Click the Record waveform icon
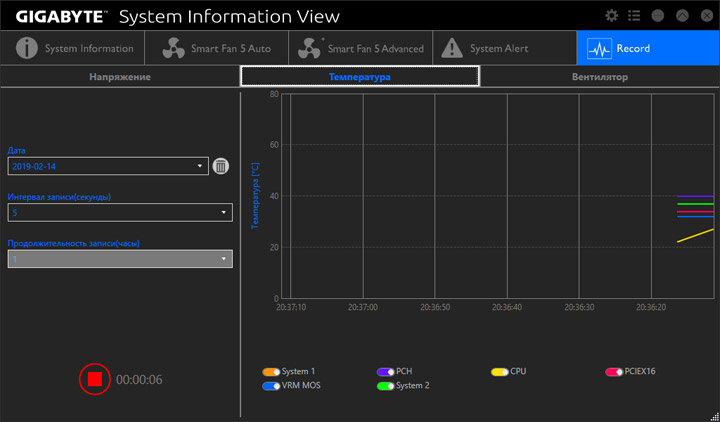Screen dimensions: 720x422 tap(599, 49)
